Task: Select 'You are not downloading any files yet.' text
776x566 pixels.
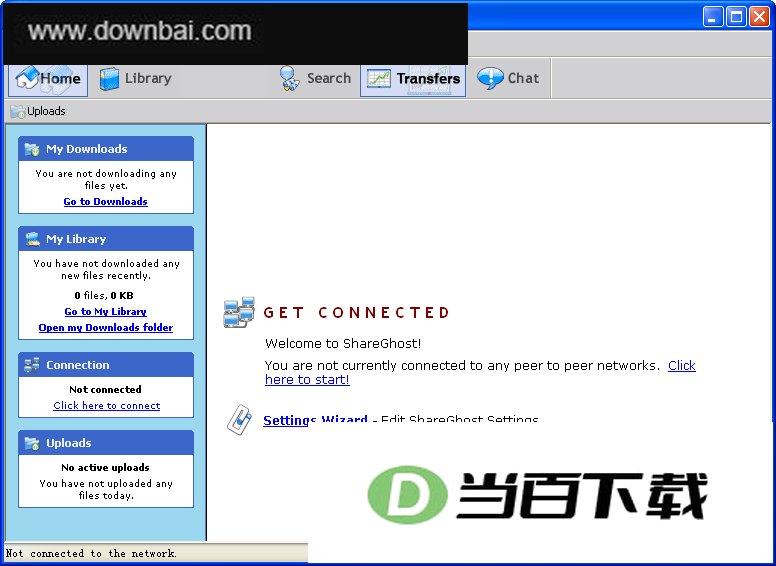Action: (x=106, y=179)
